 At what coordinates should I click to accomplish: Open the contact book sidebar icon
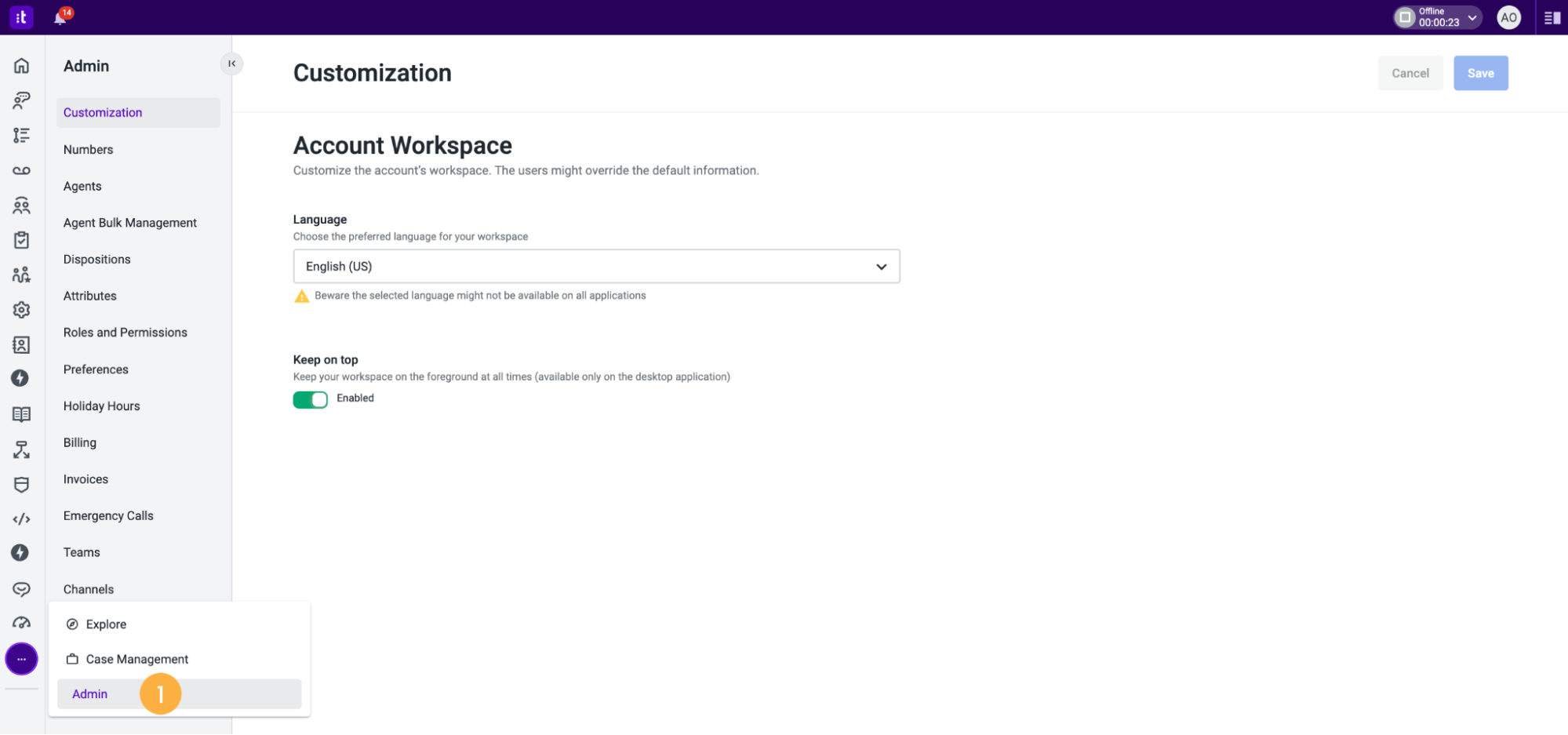pos(21,345)
